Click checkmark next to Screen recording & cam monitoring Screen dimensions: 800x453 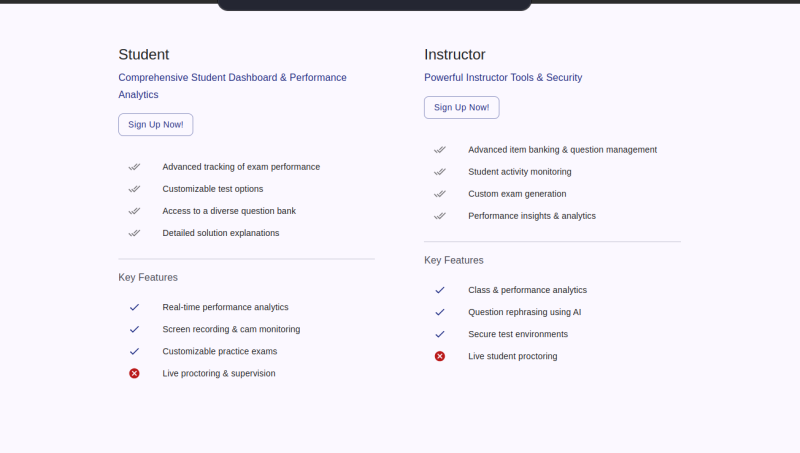(x=134, y=329)
